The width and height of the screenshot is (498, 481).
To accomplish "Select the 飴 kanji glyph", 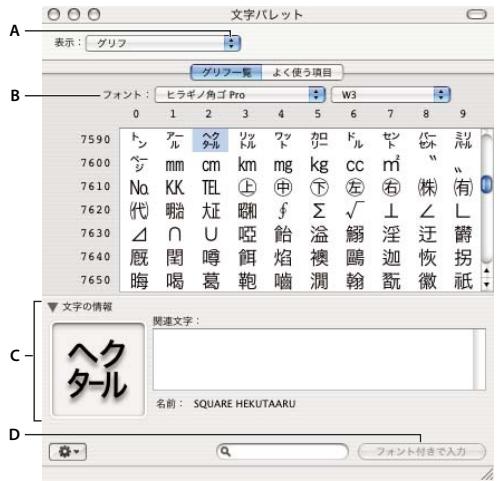I will pyautogui.click(x=283, y=234).
